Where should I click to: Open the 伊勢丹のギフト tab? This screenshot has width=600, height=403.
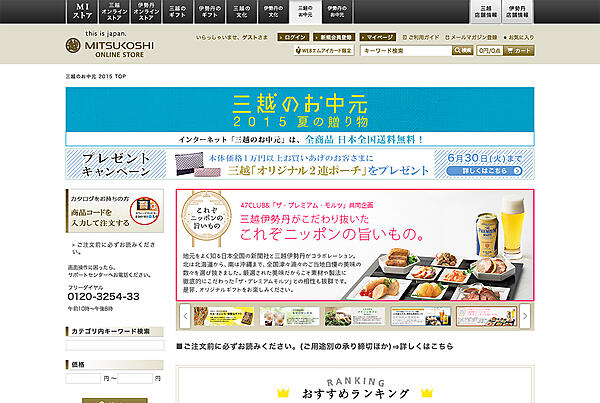(209, 11)
